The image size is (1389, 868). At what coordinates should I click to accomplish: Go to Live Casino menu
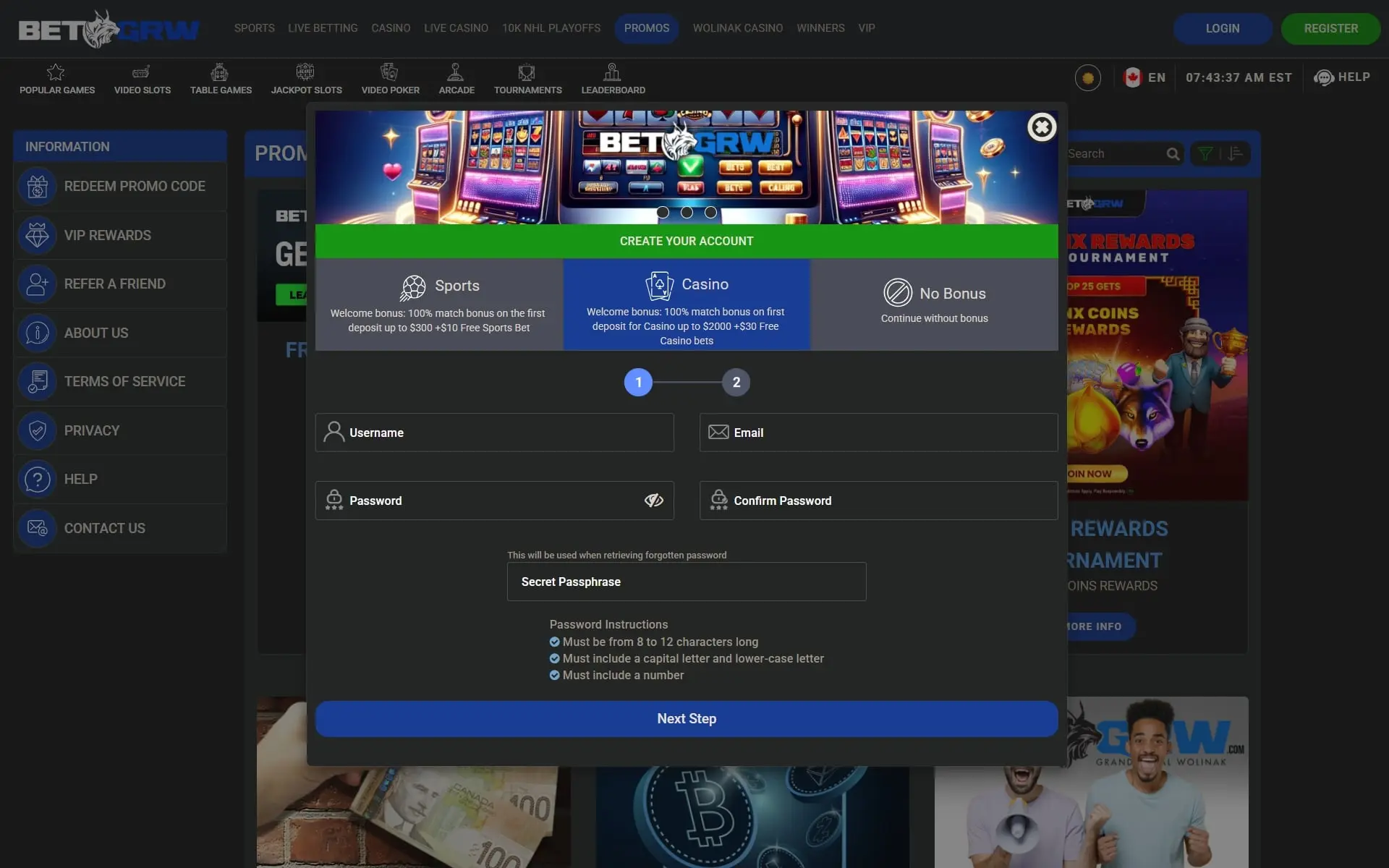[456, 28]
